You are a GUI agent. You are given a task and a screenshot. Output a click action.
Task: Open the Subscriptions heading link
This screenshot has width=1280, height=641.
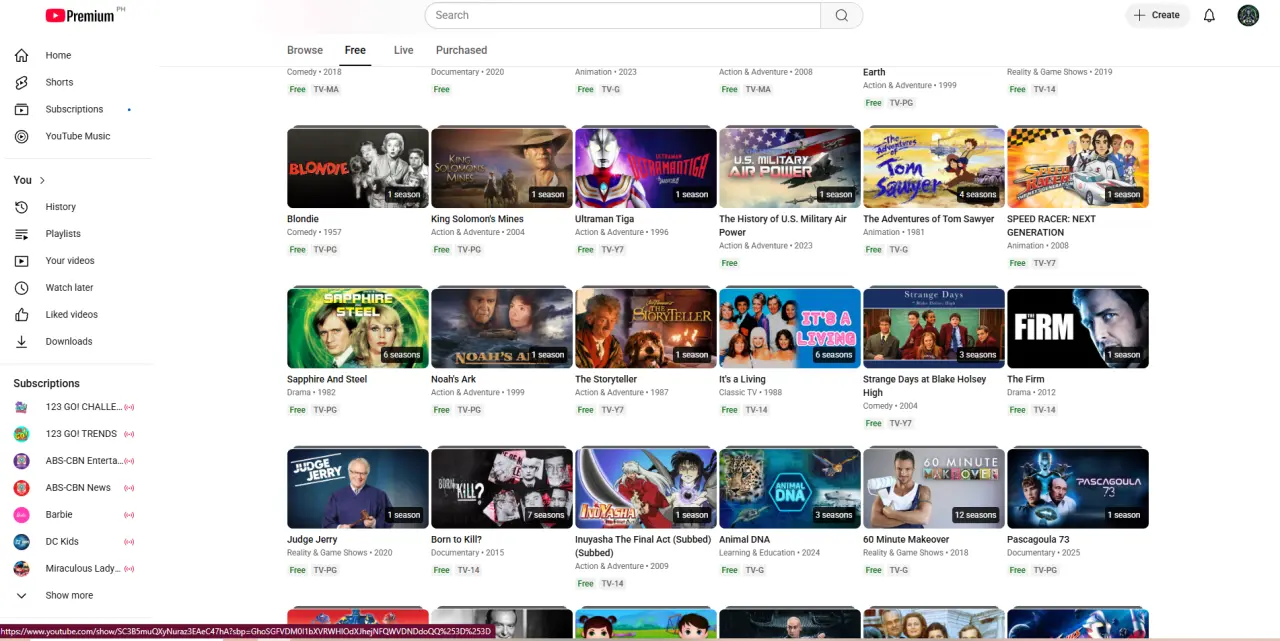point(46,384)
